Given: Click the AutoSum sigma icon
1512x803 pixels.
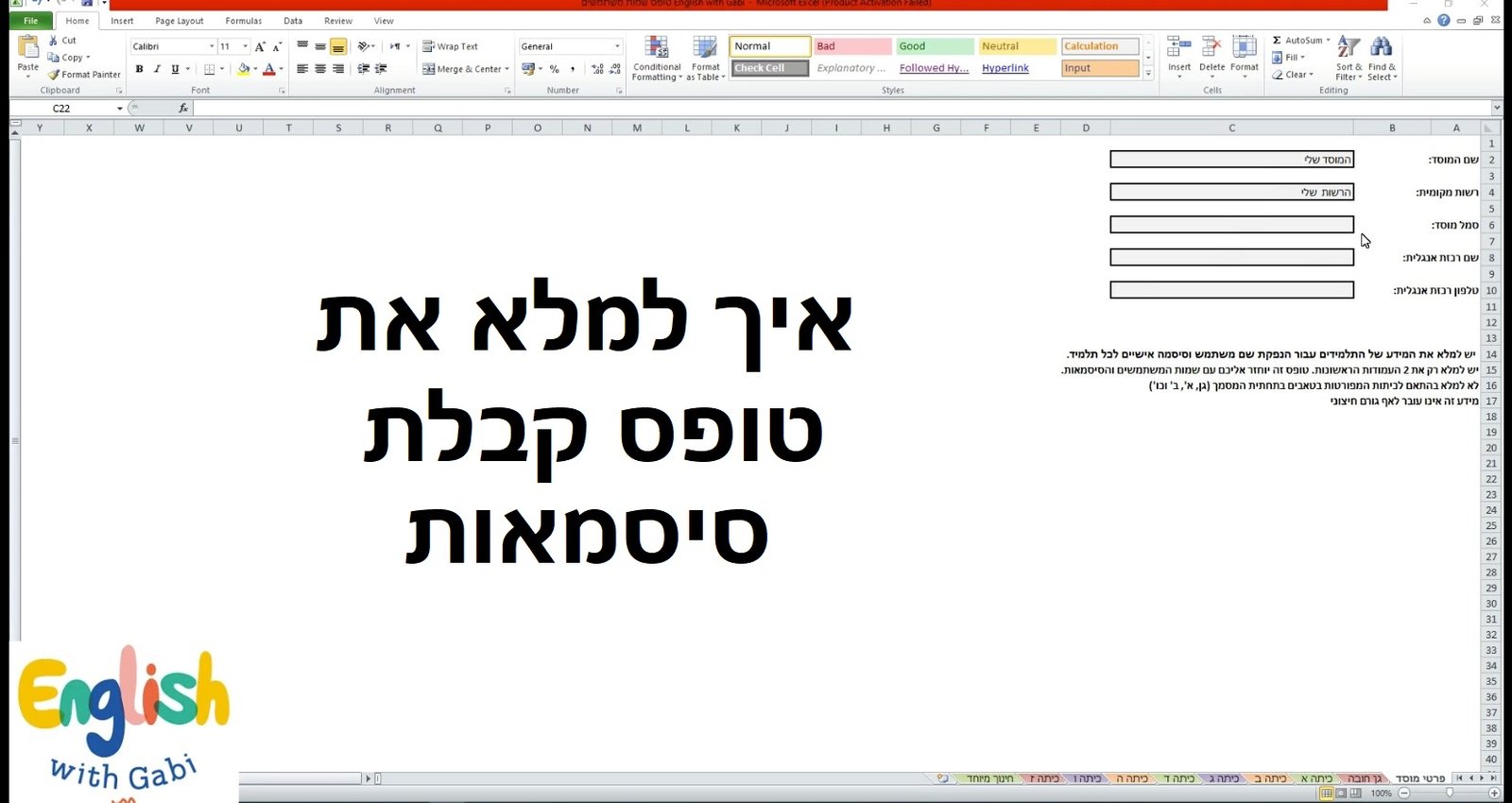Looking at the screenshot, I should (x=1277, y=41).
